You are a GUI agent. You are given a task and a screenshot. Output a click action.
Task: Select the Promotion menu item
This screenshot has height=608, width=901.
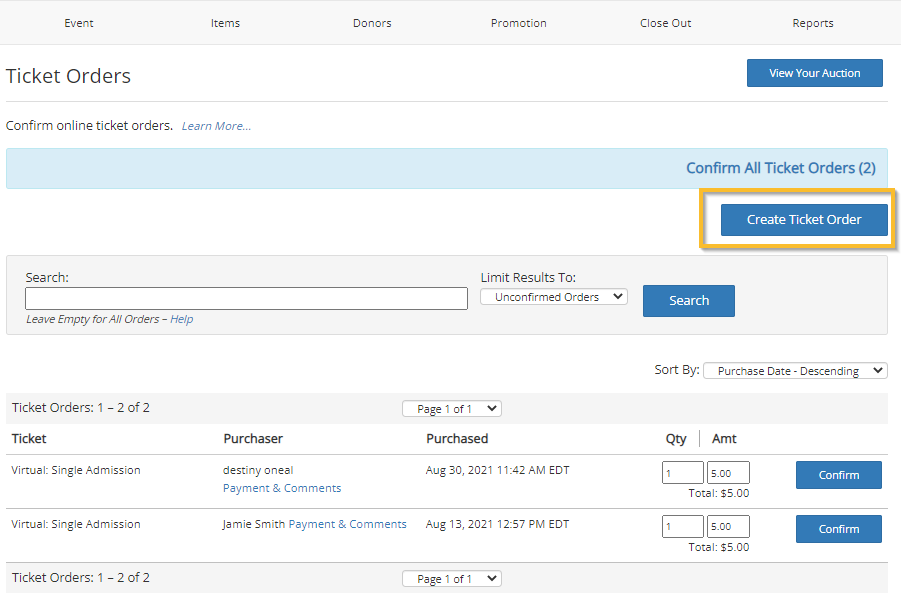518,22
